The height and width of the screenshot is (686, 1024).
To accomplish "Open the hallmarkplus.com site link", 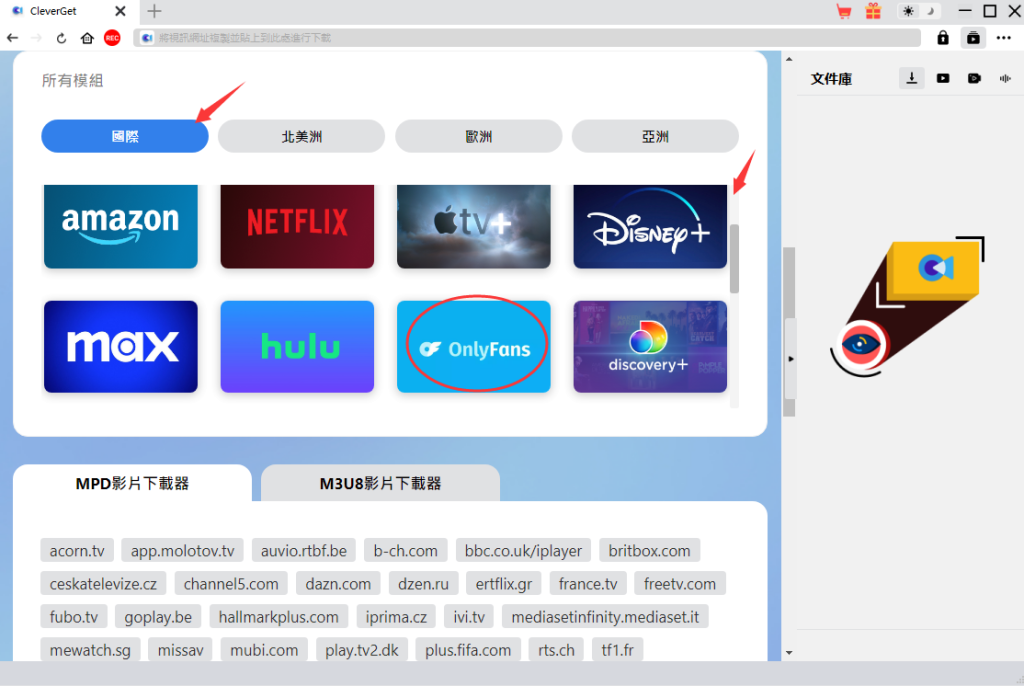I will click(x=279, y=617).
